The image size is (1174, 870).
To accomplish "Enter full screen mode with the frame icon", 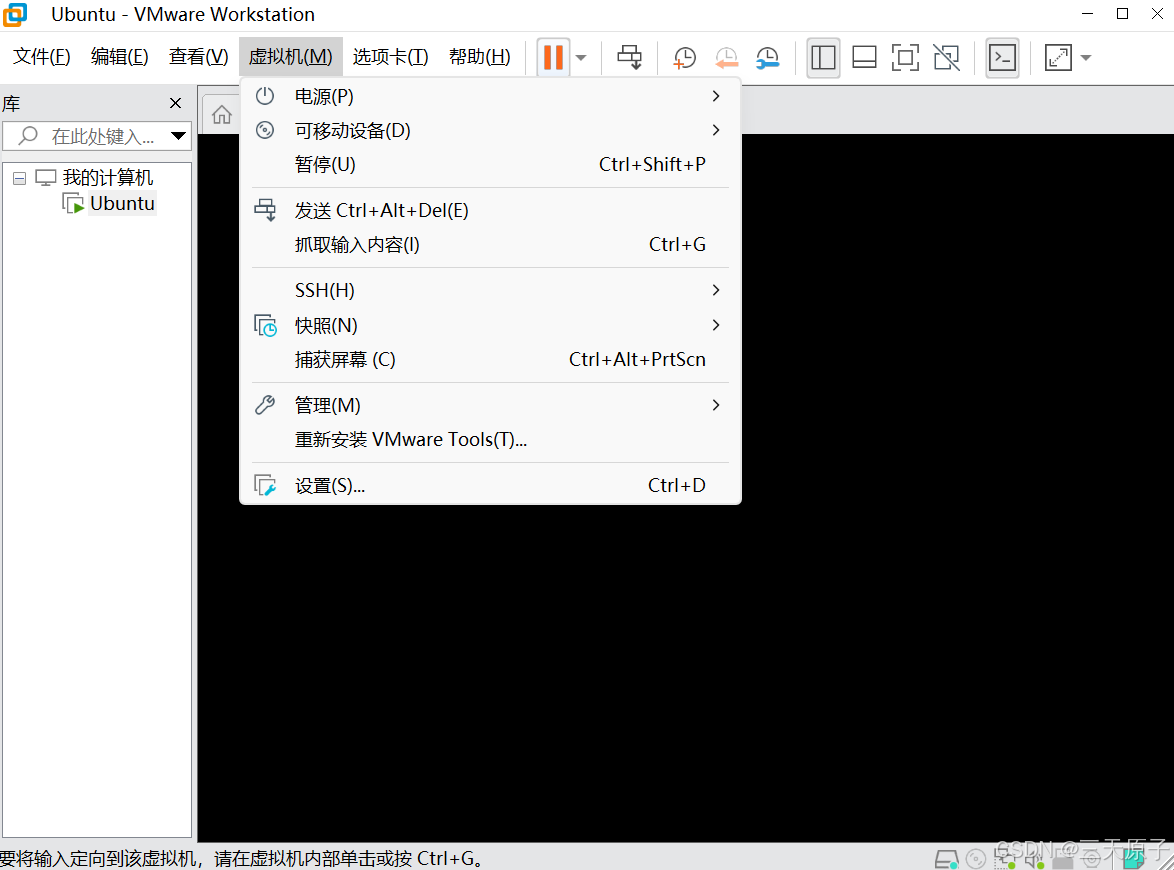I will [905, 57].
